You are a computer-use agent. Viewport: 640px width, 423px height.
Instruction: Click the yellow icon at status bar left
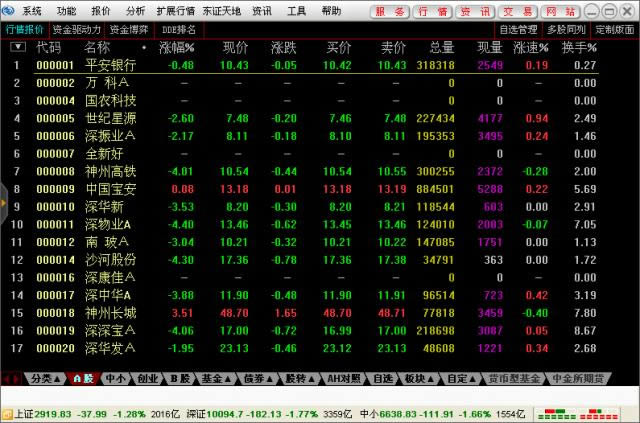coord(6,412)
